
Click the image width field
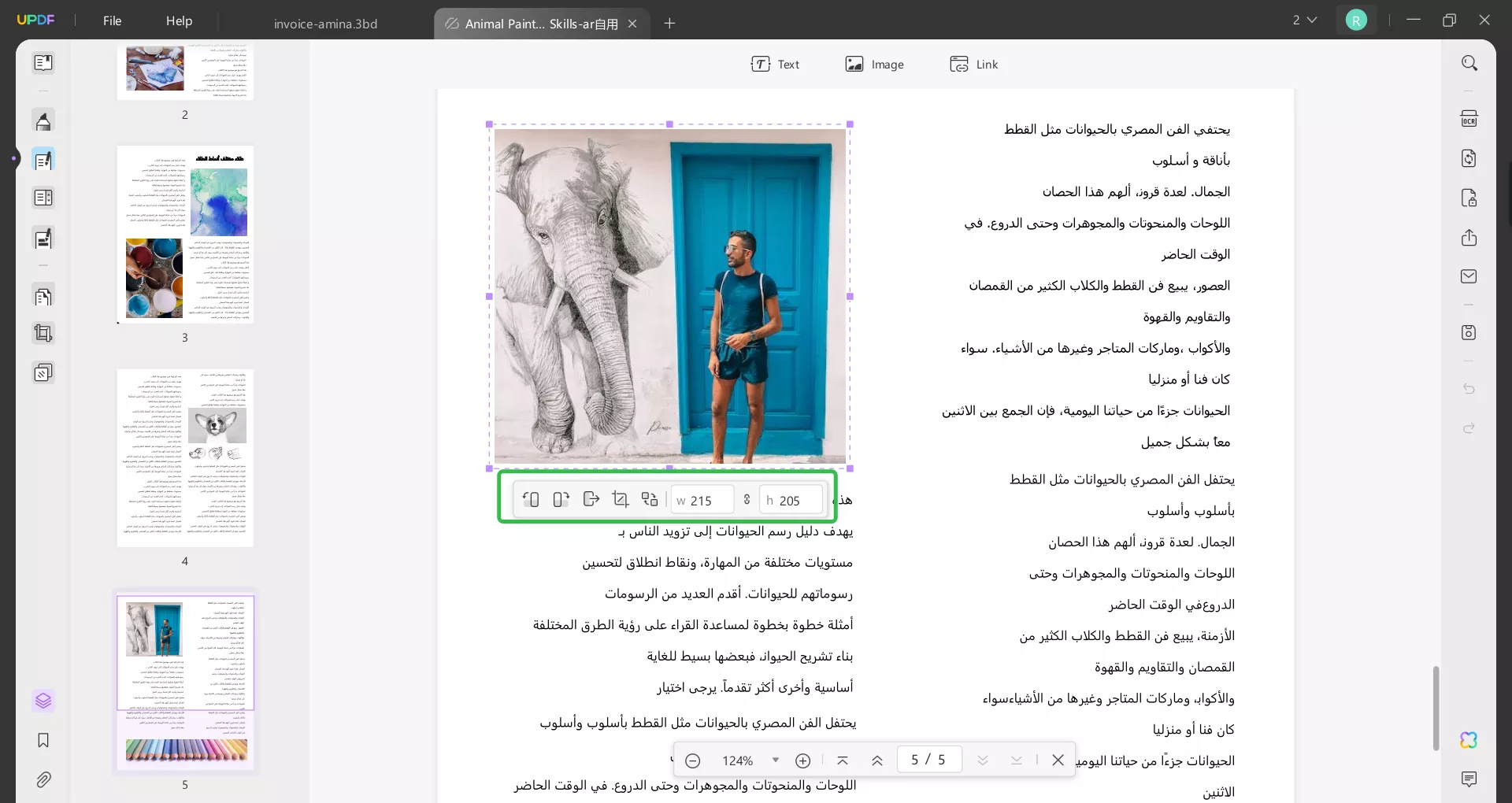pos(702,500)
